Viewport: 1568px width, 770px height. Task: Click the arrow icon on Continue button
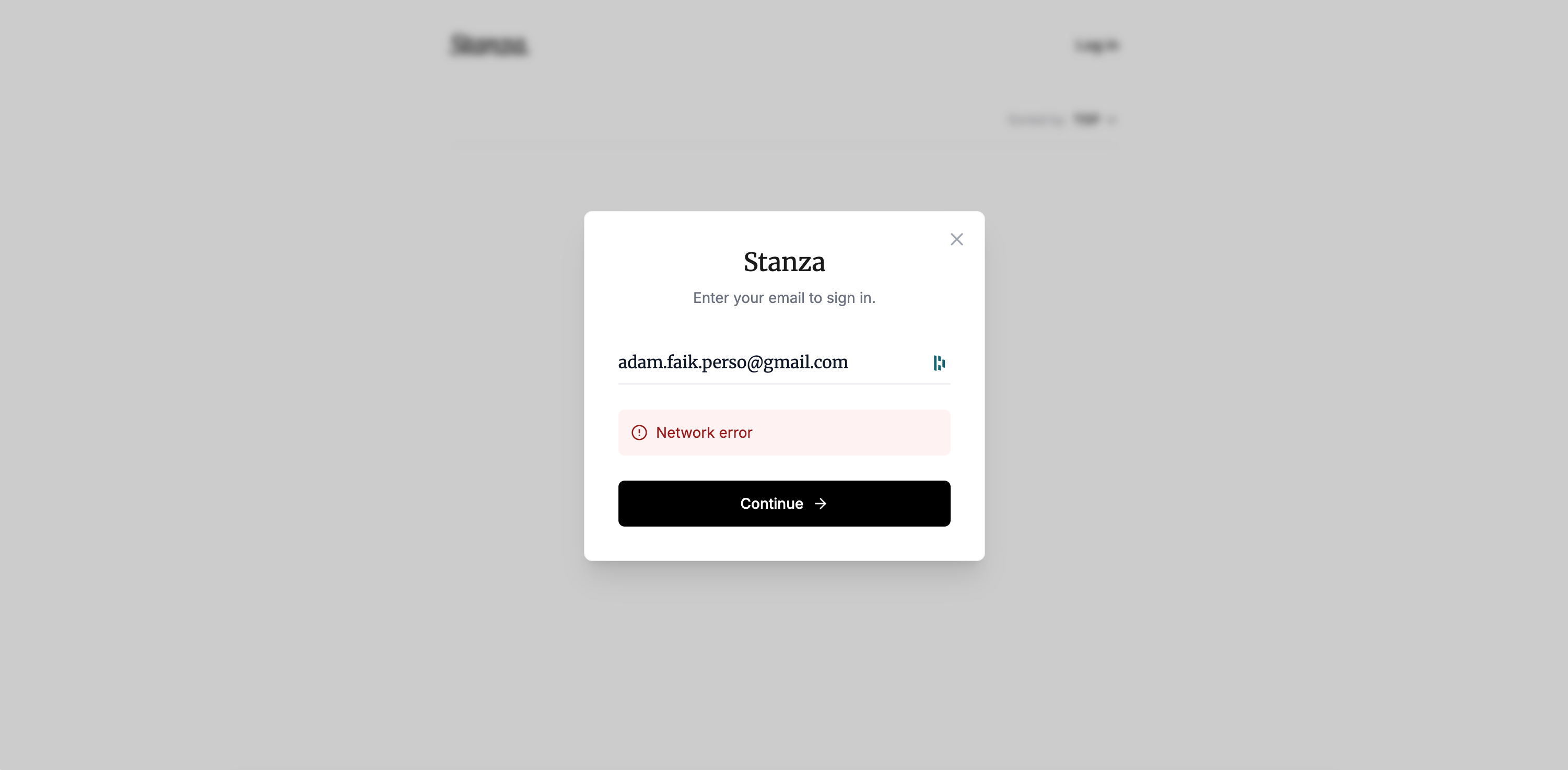click(x=821, y=504)
